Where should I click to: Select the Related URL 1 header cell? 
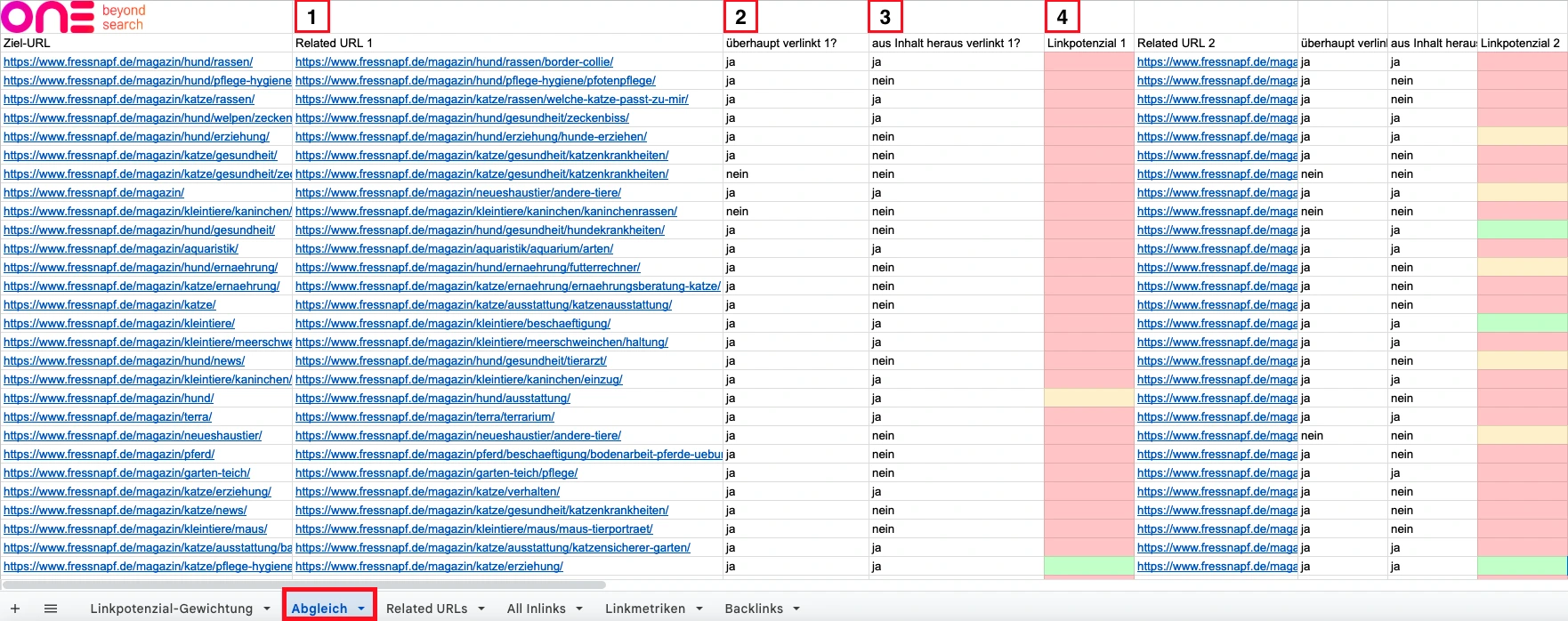(x=507, y=43)
